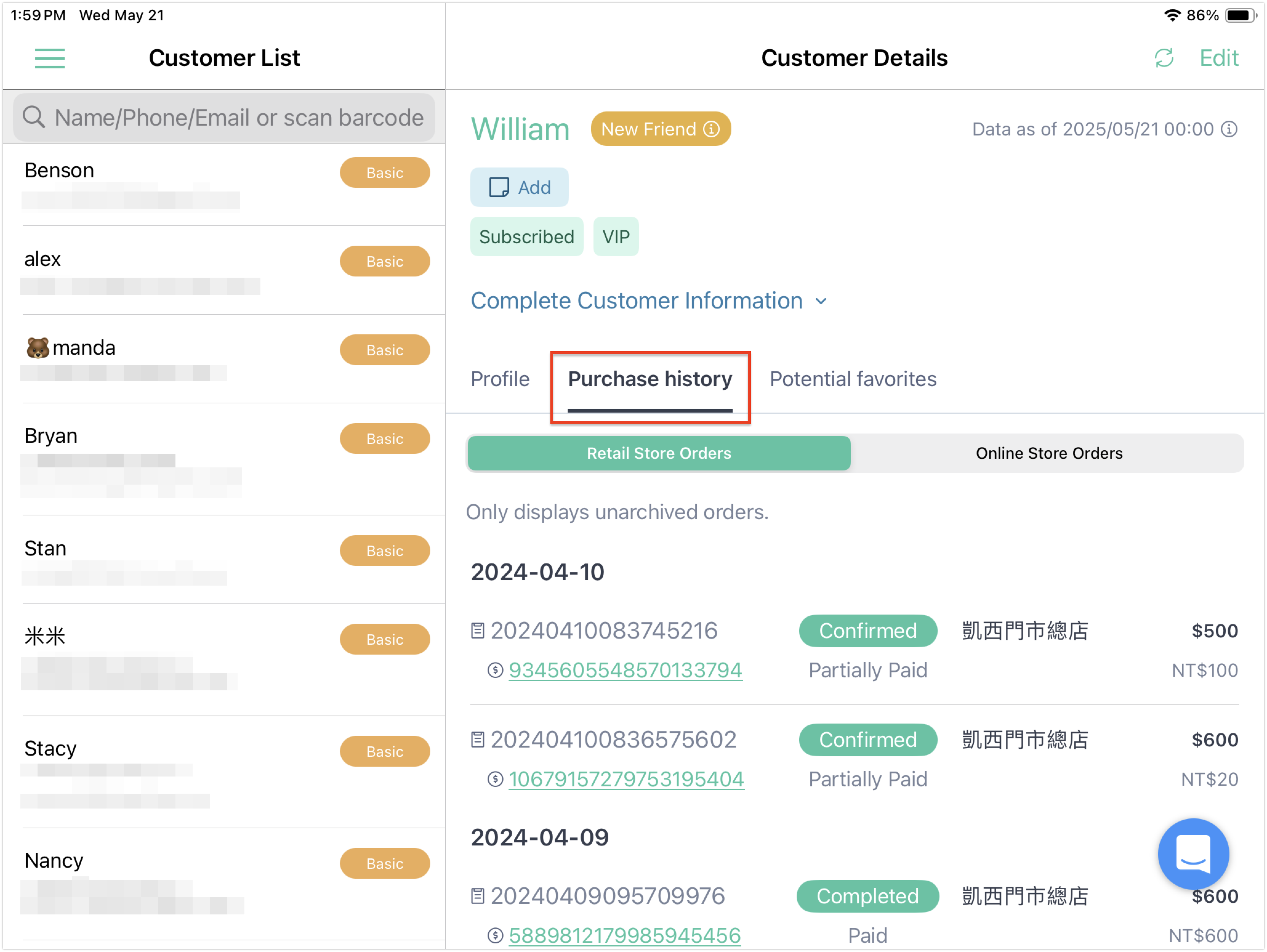
Task: Tap the Wi-Fi status icon
Action: (1172, 15)
